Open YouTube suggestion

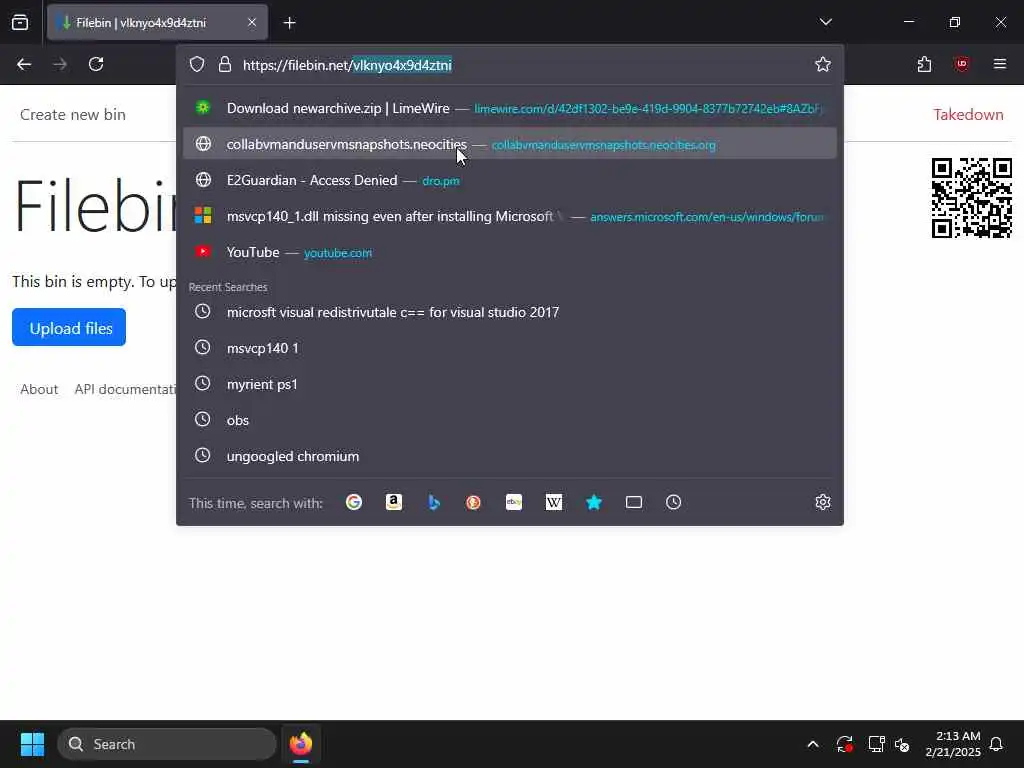509,252
